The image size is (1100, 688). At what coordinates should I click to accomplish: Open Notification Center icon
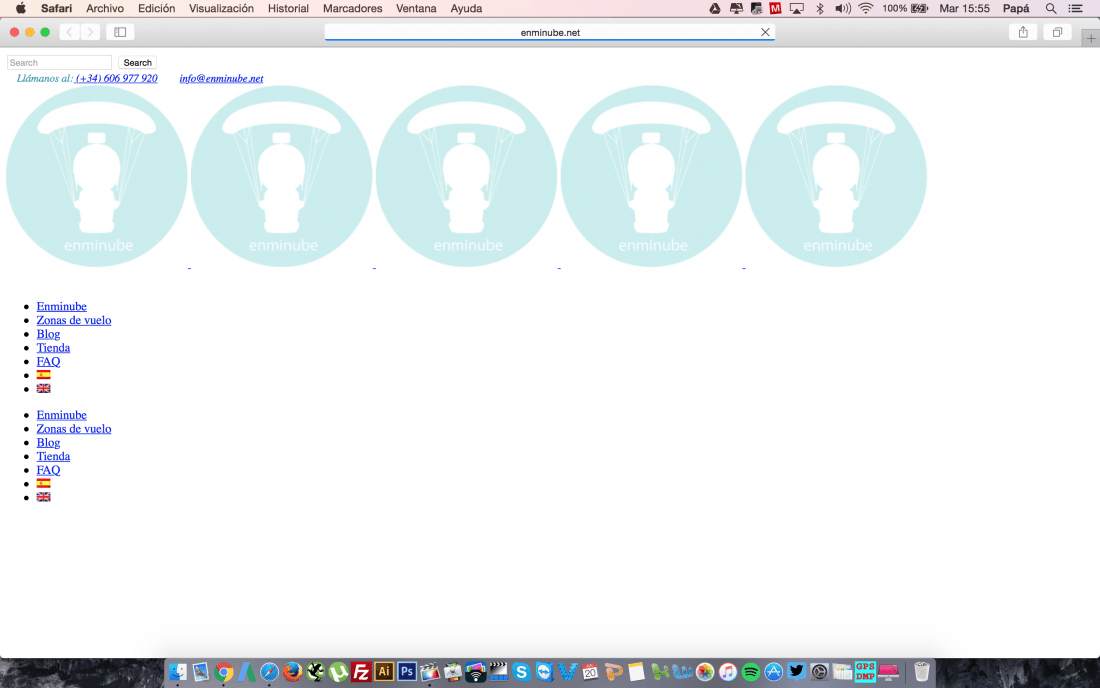point(1075,8)
